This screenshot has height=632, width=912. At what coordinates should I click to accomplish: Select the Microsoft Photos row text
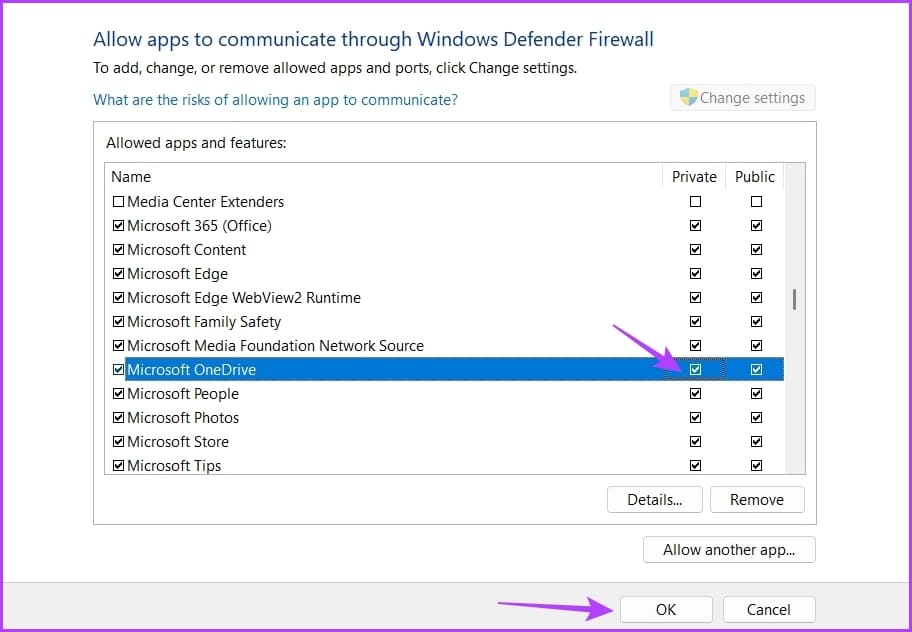183,418
